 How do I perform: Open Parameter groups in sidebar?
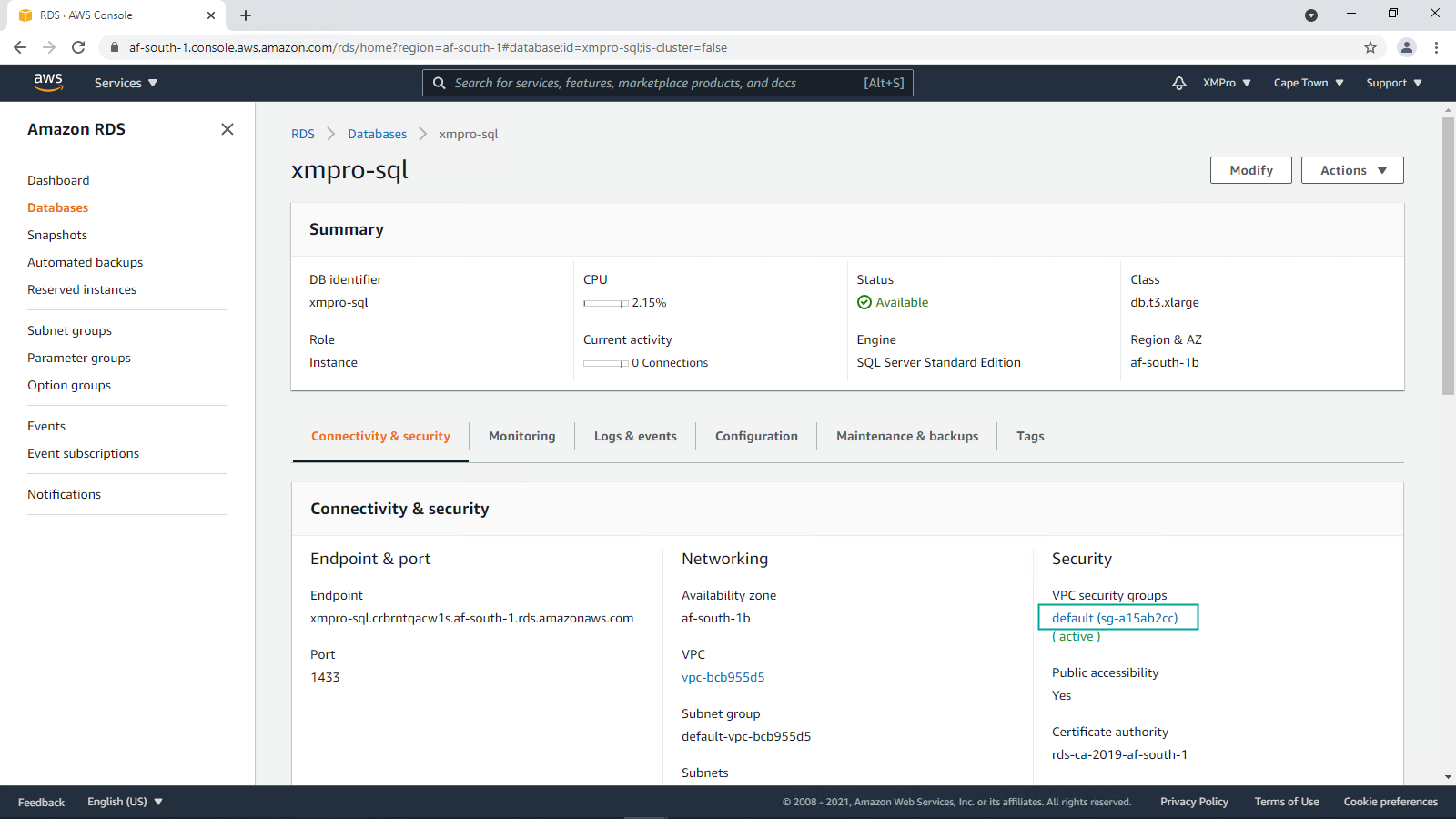tap(79, 358)
